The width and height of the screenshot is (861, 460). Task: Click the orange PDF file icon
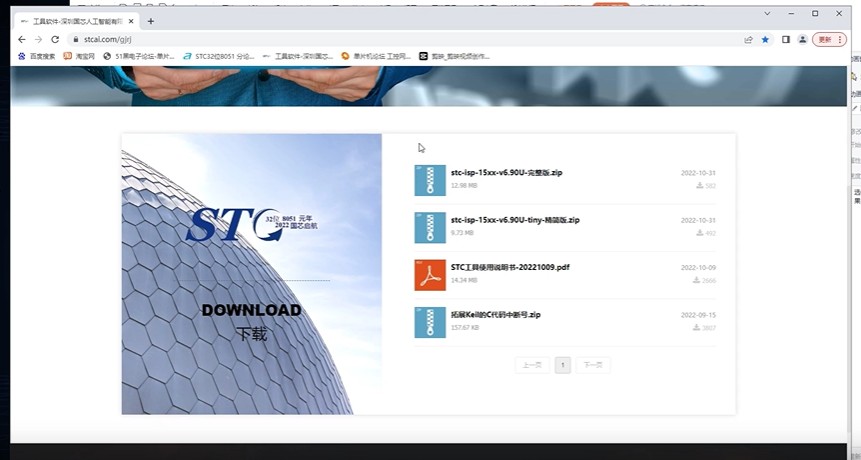(x=430, y=275)
